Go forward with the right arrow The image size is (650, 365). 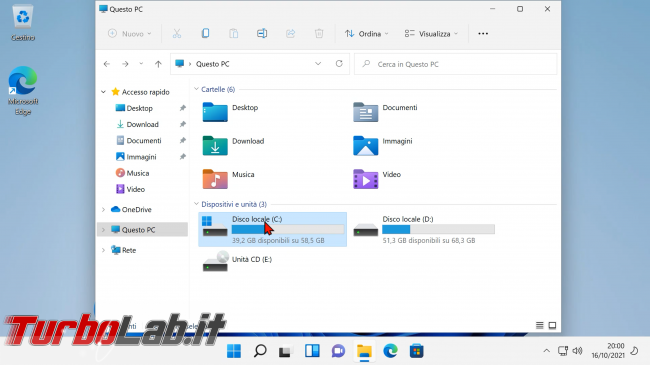125,64
